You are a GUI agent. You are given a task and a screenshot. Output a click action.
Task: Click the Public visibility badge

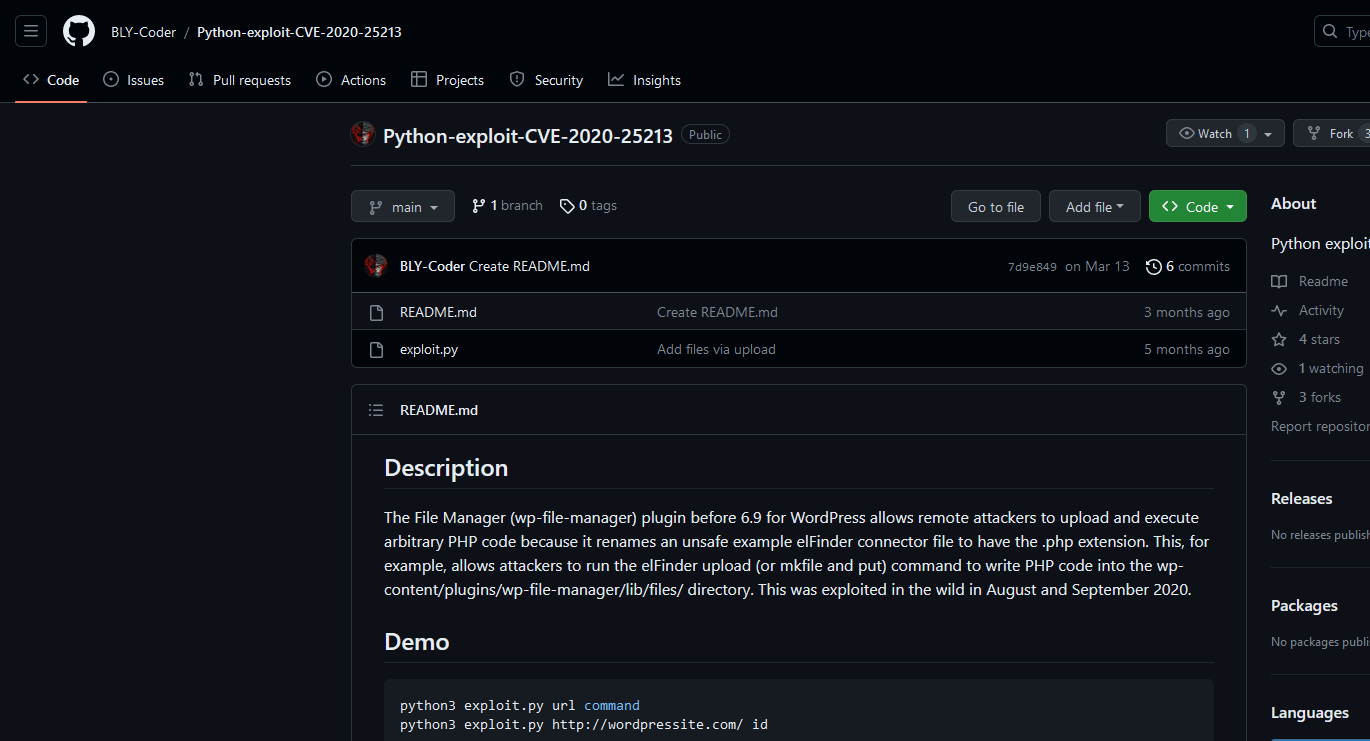(x=705, y=134)
